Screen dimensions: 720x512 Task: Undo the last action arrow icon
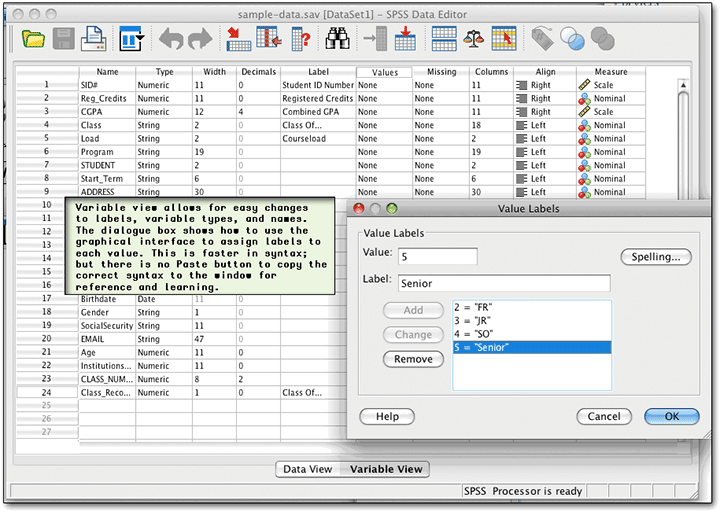(171, 39)
